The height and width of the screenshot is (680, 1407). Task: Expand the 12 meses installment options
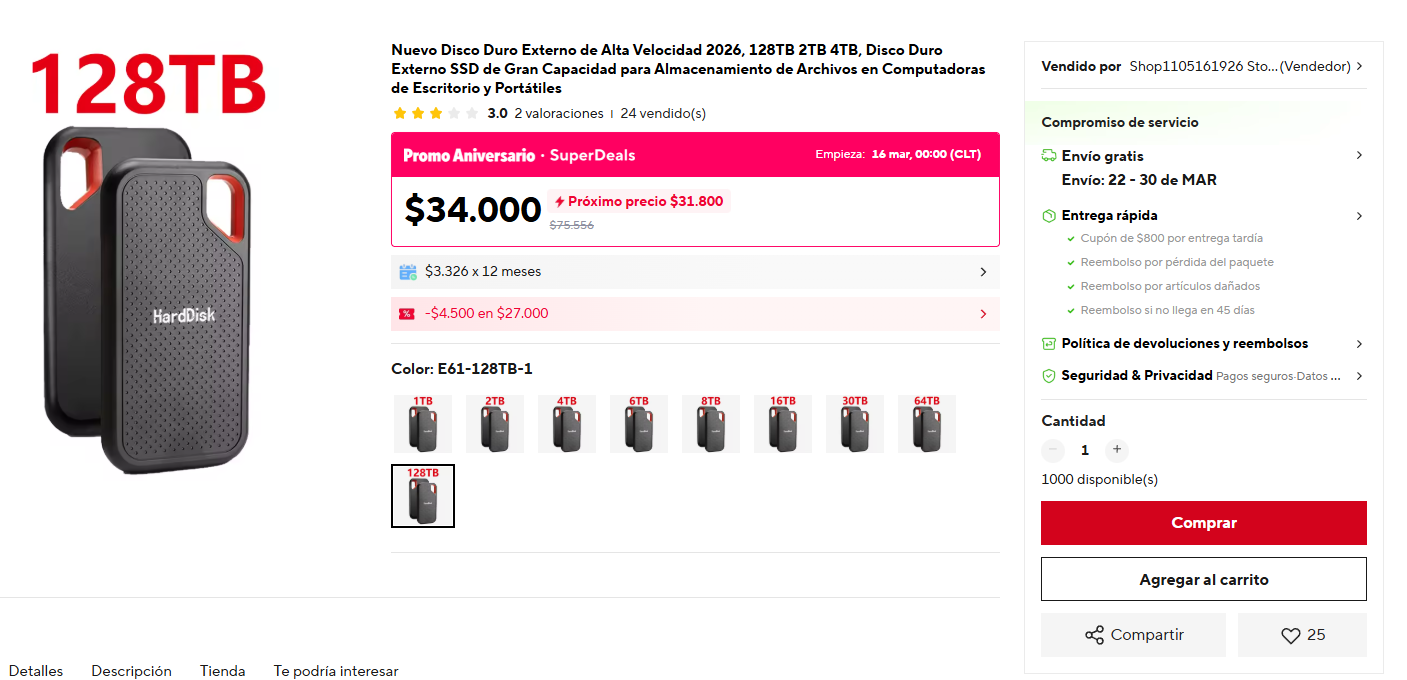(983, 272)
